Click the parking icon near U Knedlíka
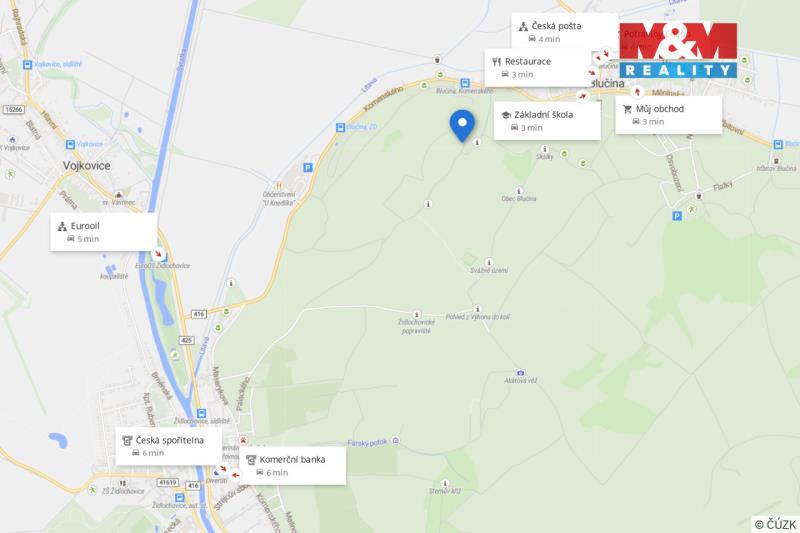 [307, 167]
